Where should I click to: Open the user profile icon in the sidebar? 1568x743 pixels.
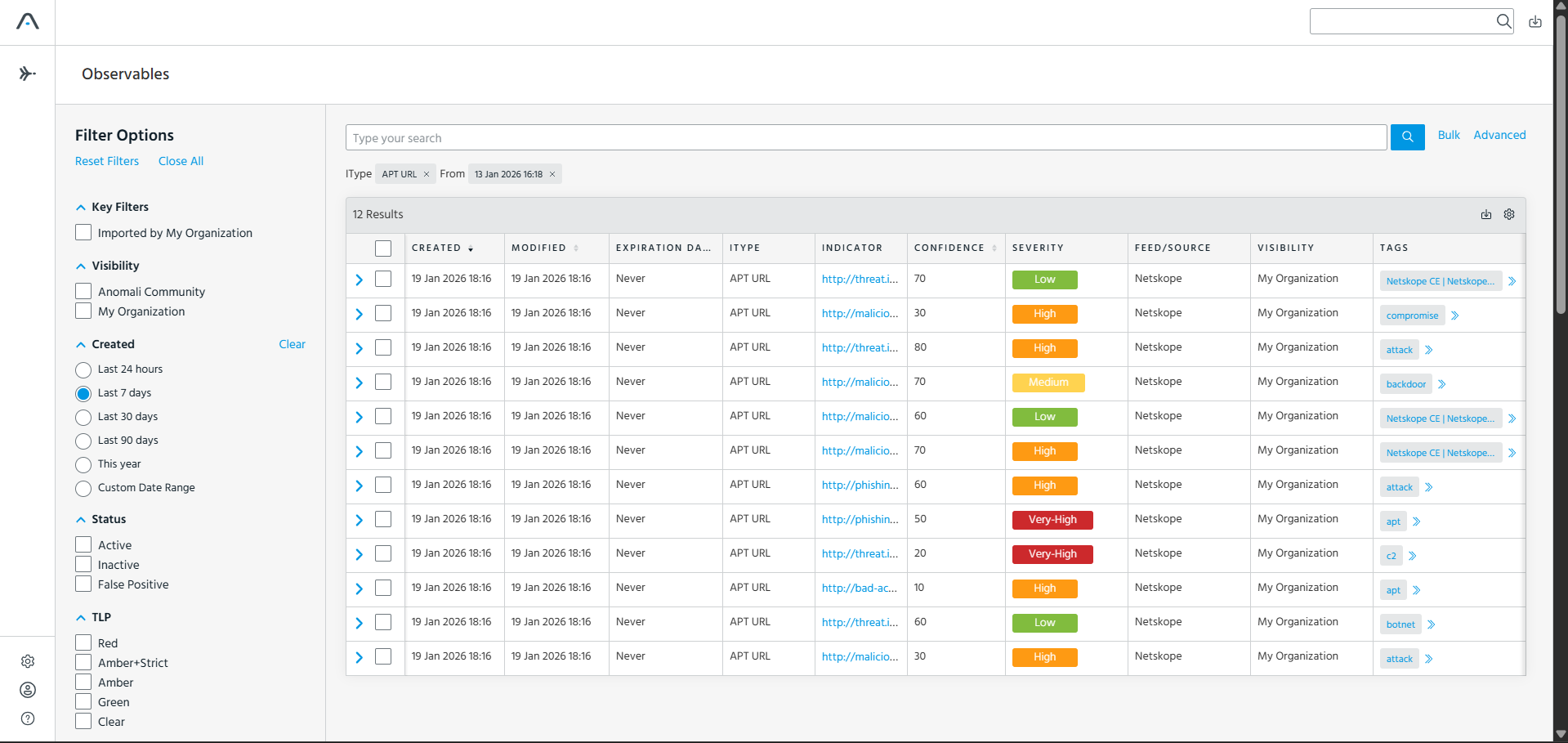pos(28,690)
